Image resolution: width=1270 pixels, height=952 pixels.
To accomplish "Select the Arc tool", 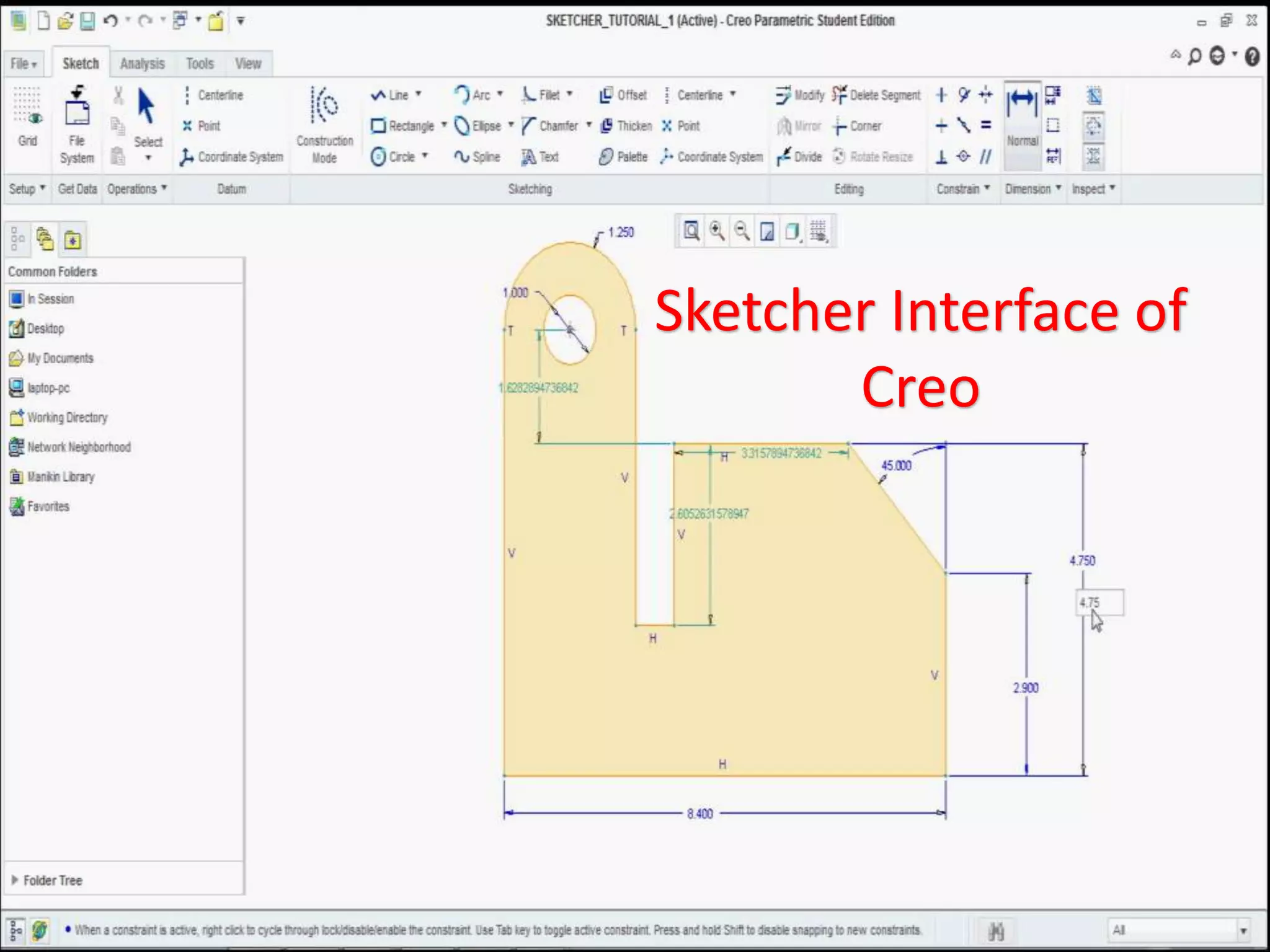I will pyautogui.click(x=473, y=95).
